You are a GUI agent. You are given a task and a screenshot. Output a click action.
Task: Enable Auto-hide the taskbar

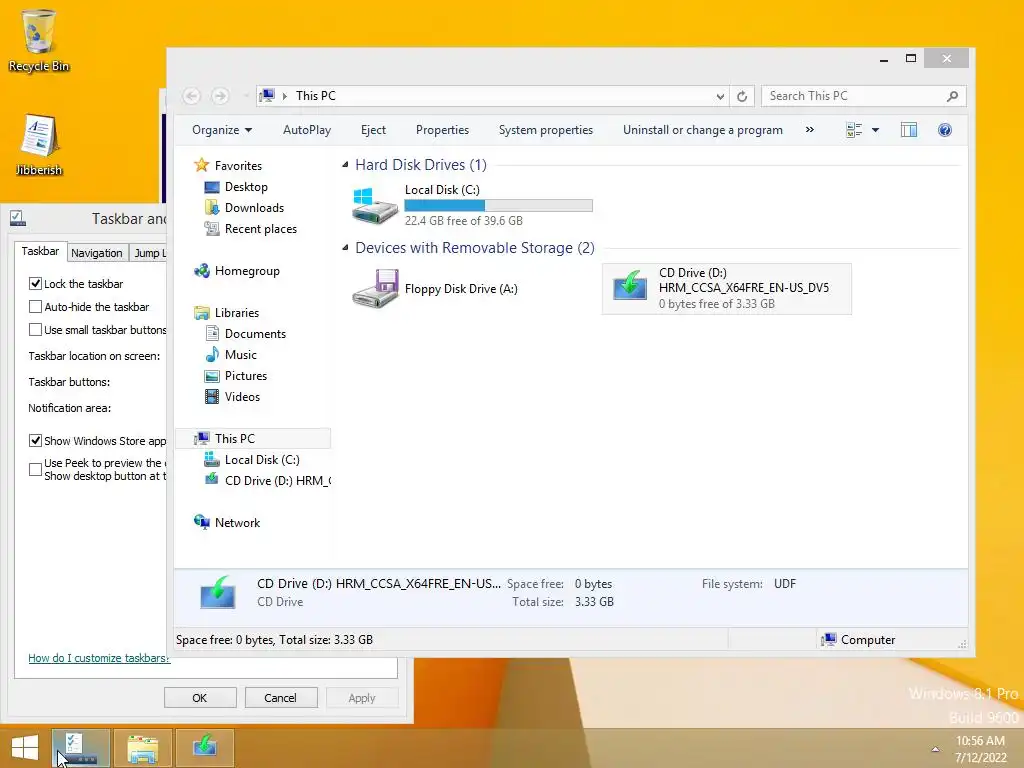tap(35, 306)
